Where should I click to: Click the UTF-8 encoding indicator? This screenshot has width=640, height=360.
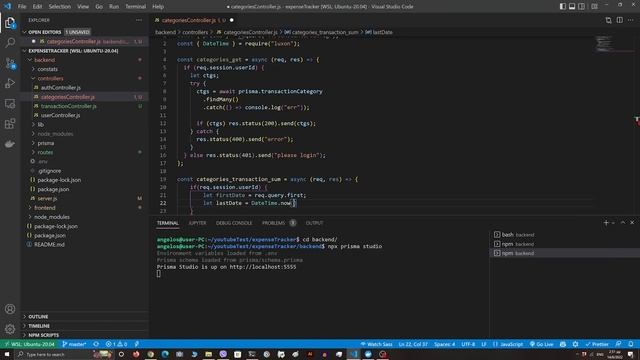pos(468,344)
